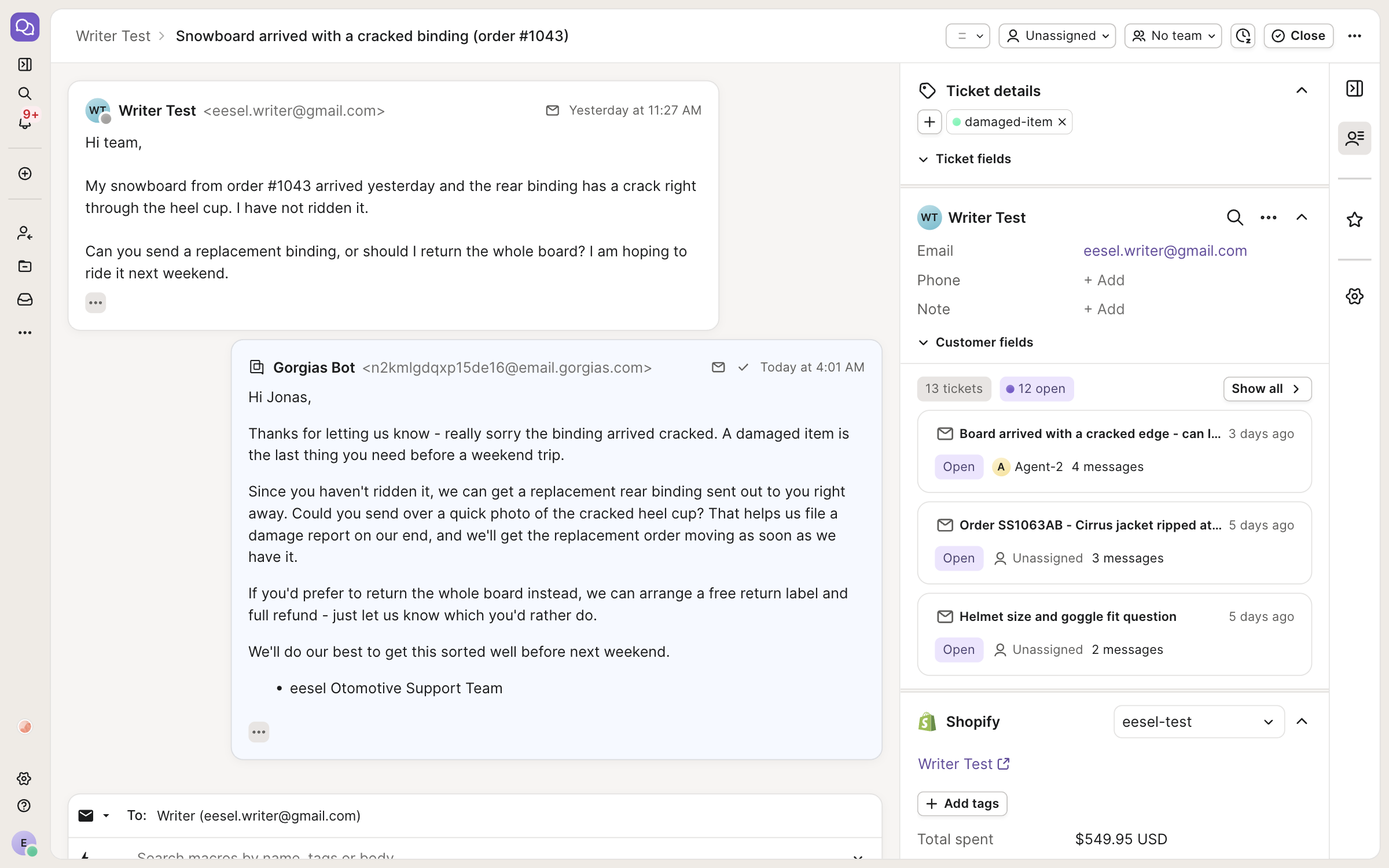Open the eesel-test Shopify store dropdown
The width and height of the screenshot is (1389, 868).
click(1199, 722)
